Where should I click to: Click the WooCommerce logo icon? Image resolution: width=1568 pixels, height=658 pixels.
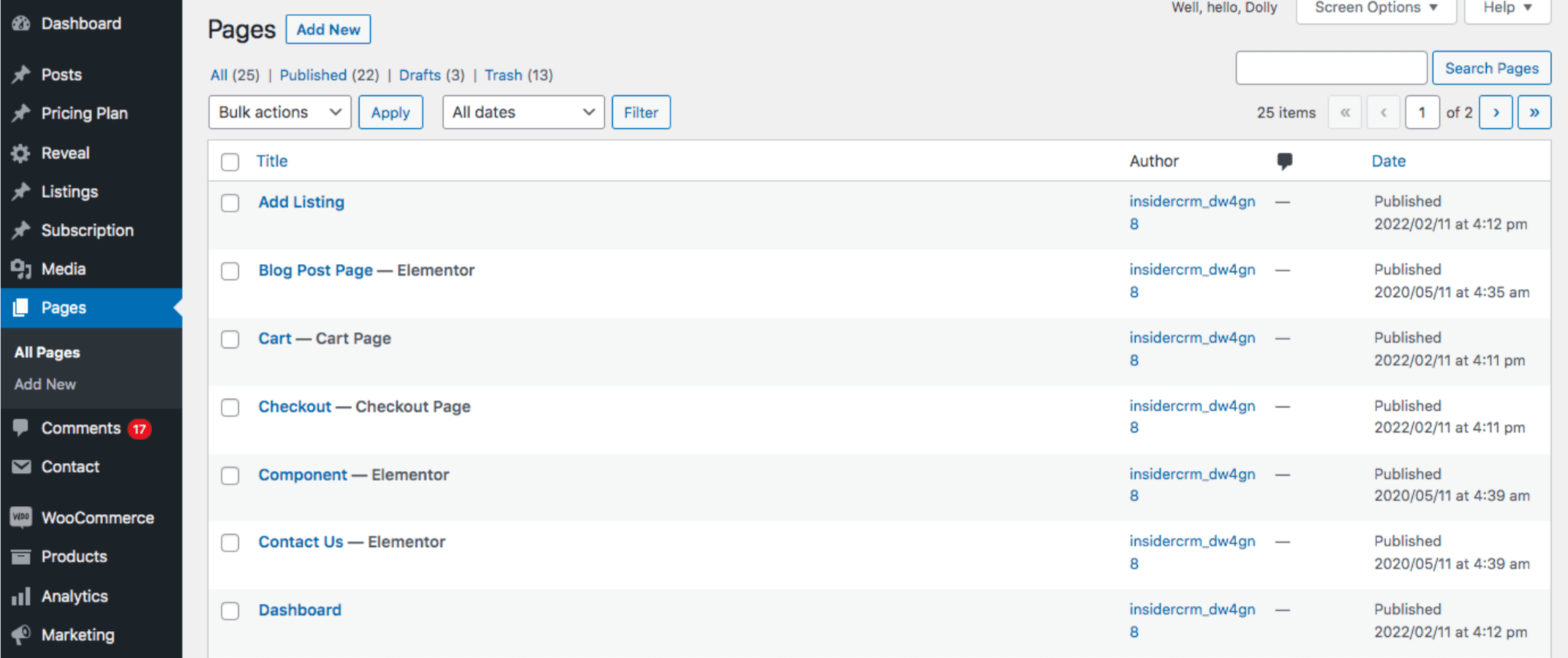pos(21,518)
